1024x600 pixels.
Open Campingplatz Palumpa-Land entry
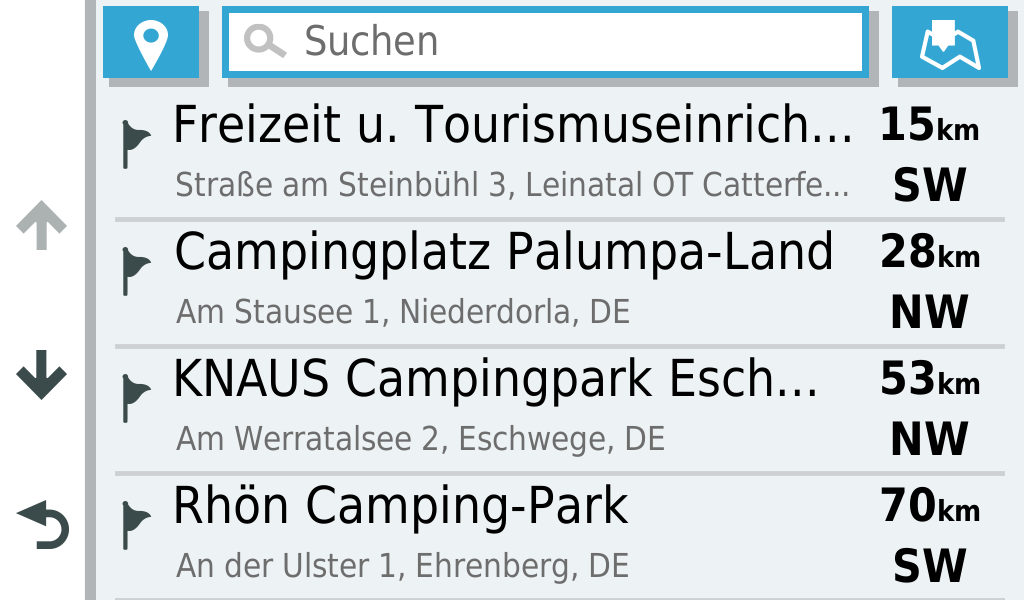tap(503, 253)
